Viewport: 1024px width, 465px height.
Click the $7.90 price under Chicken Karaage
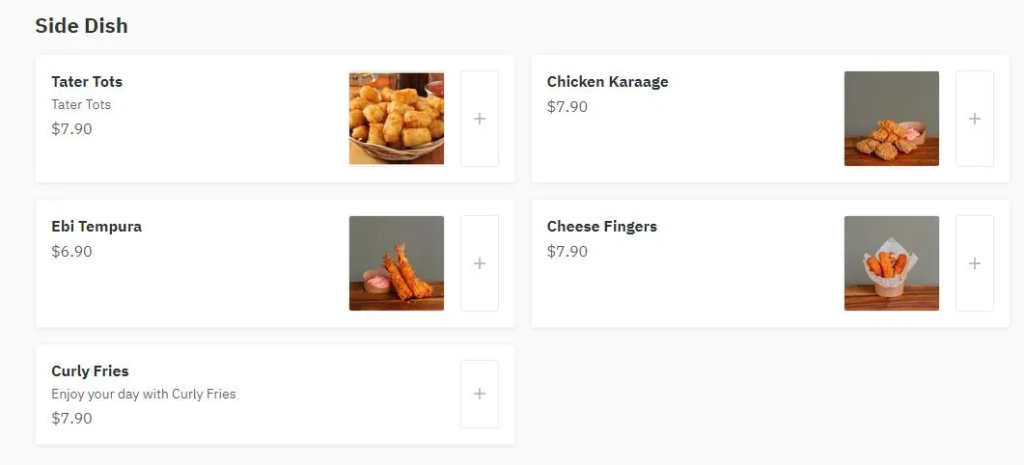tap(567, 107)
